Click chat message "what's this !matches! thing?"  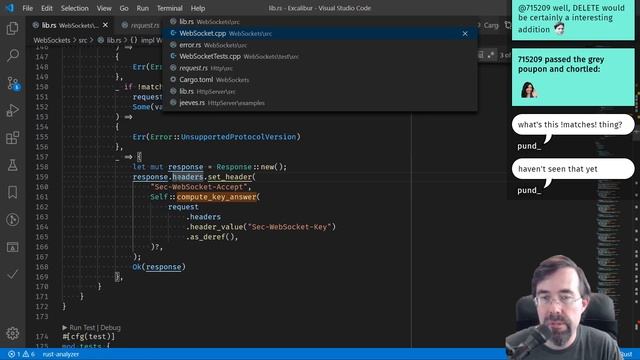coord(573,124)
